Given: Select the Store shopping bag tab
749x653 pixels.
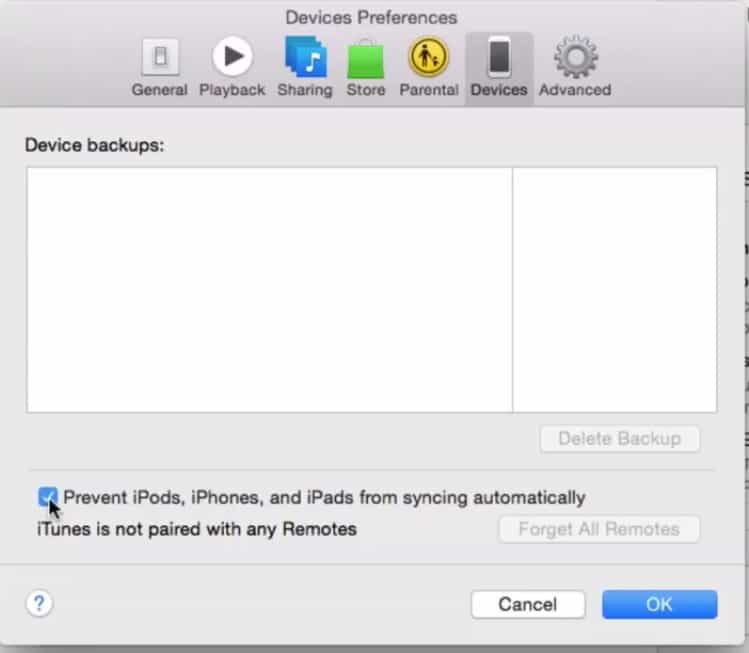Looking at the screenshot, I should tap(366, 67).
